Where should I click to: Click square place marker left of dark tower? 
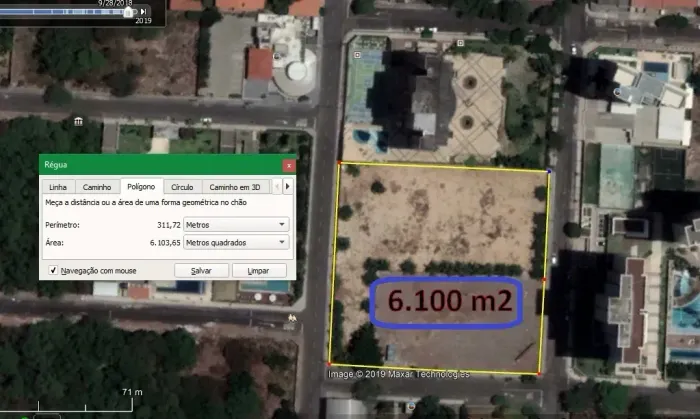click(x=357, y=55)
